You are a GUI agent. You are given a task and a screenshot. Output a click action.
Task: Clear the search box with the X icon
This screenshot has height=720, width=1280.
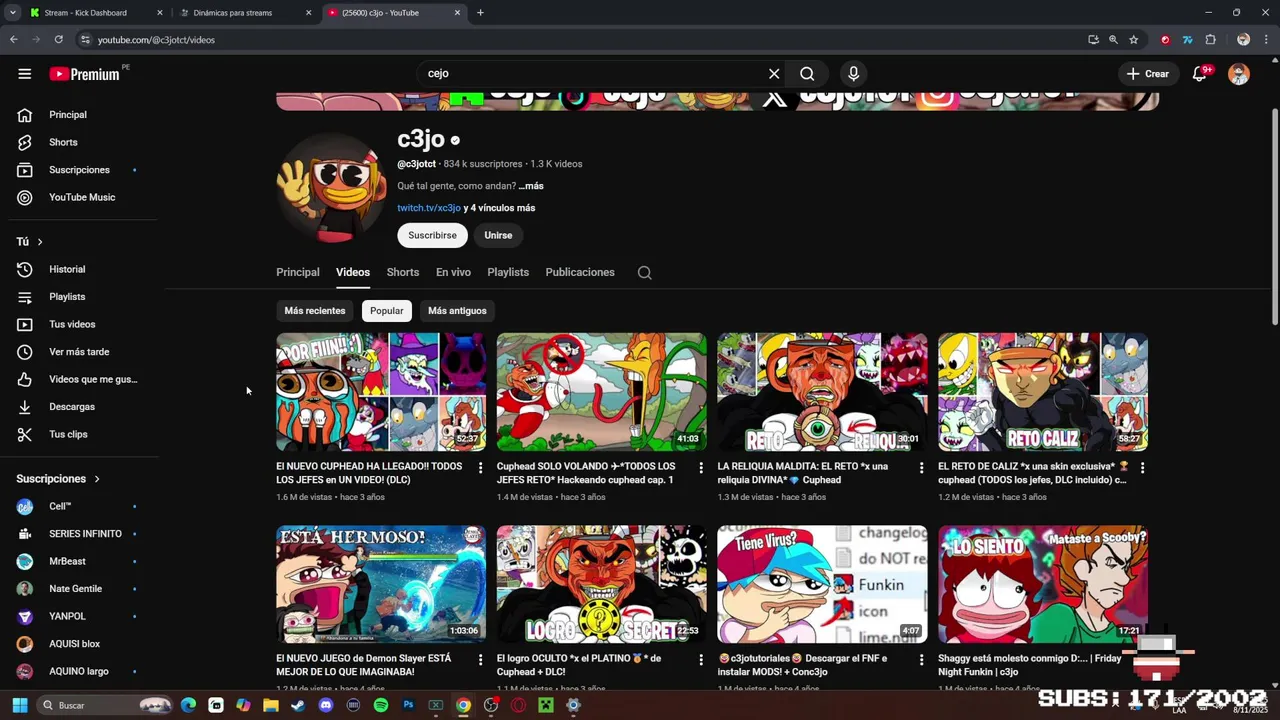(x=774, y=74)
